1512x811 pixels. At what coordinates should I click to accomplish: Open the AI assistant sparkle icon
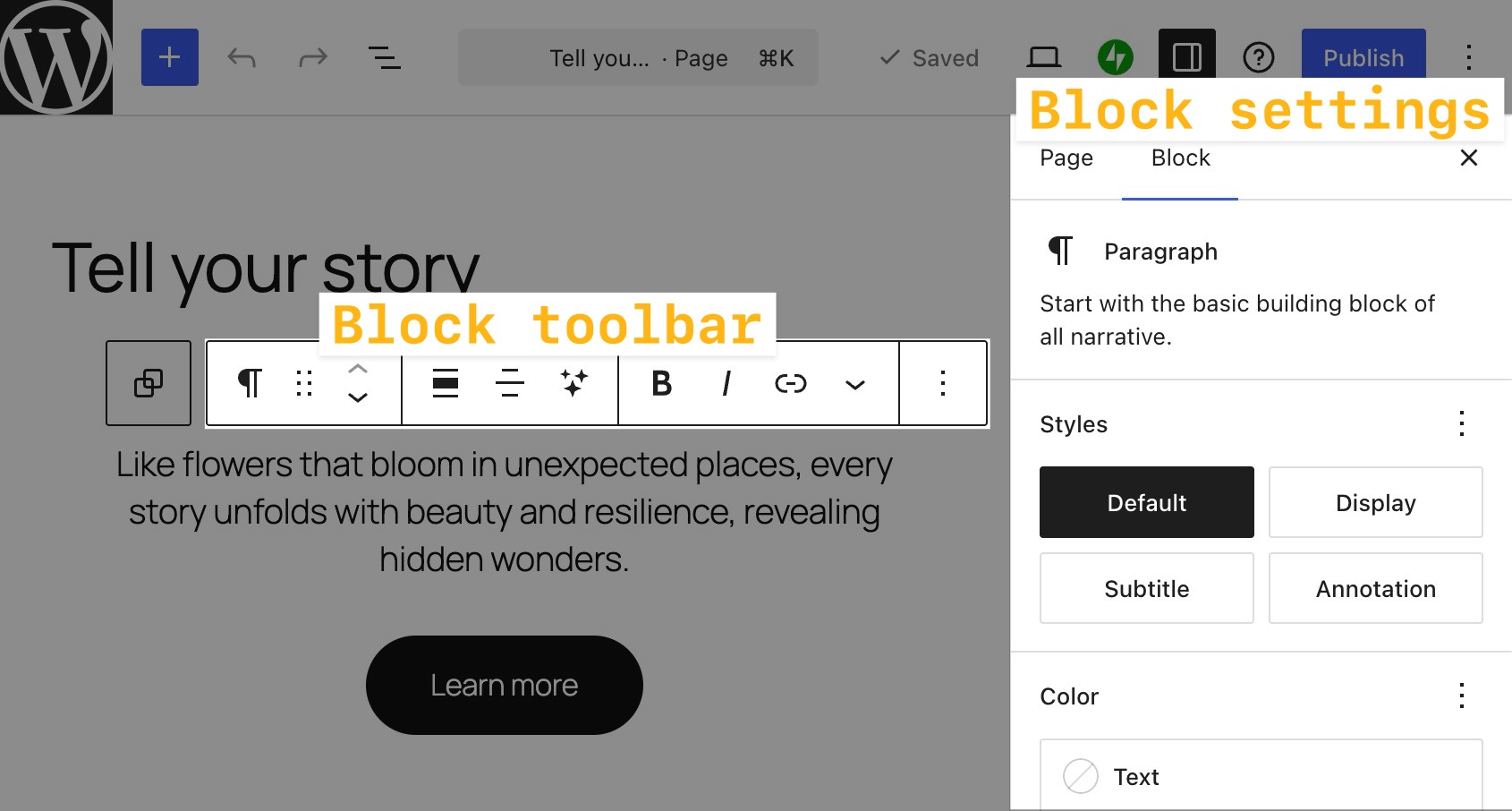click(573, 383)
